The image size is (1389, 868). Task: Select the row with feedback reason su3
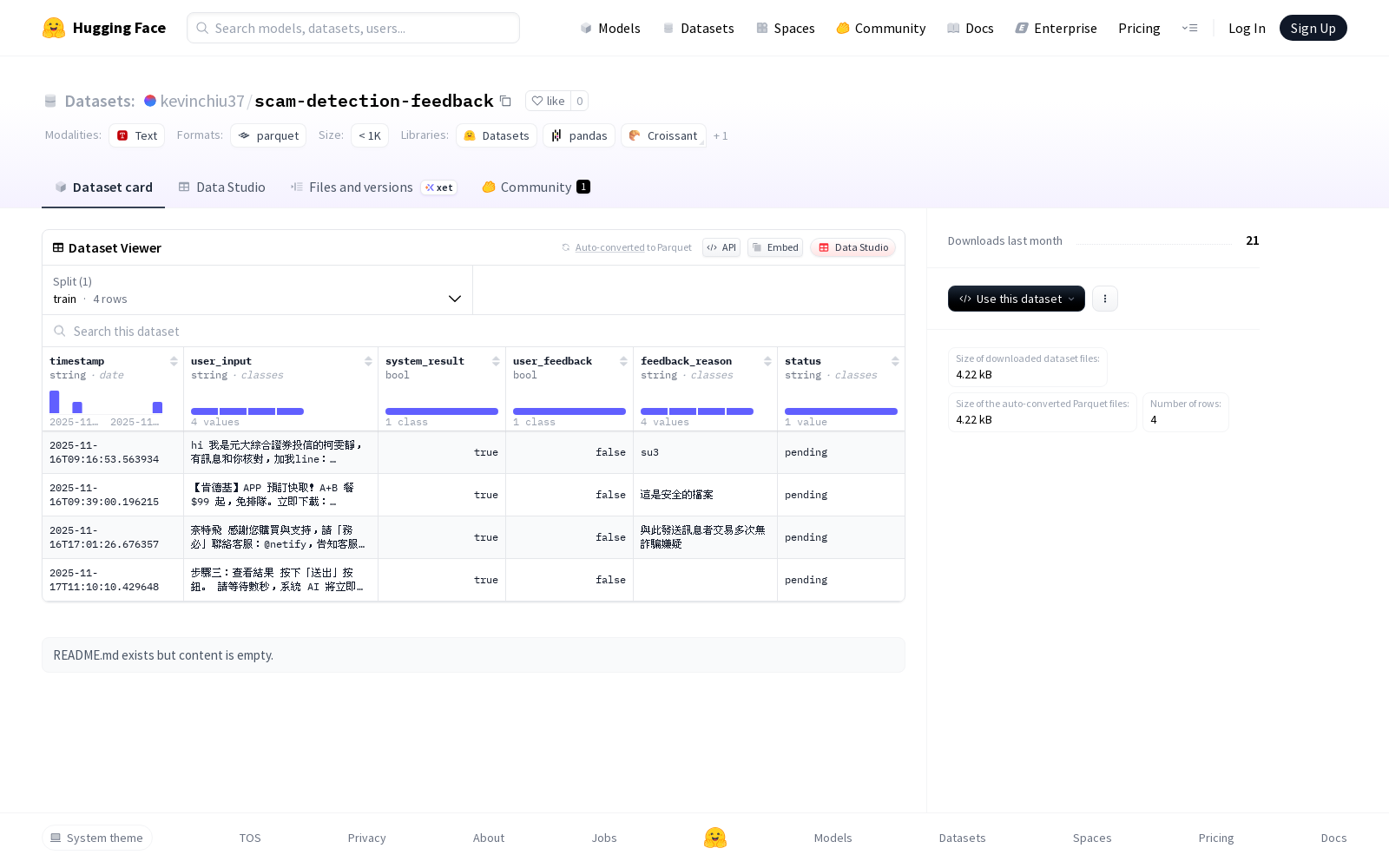click(x=473, y=452)
